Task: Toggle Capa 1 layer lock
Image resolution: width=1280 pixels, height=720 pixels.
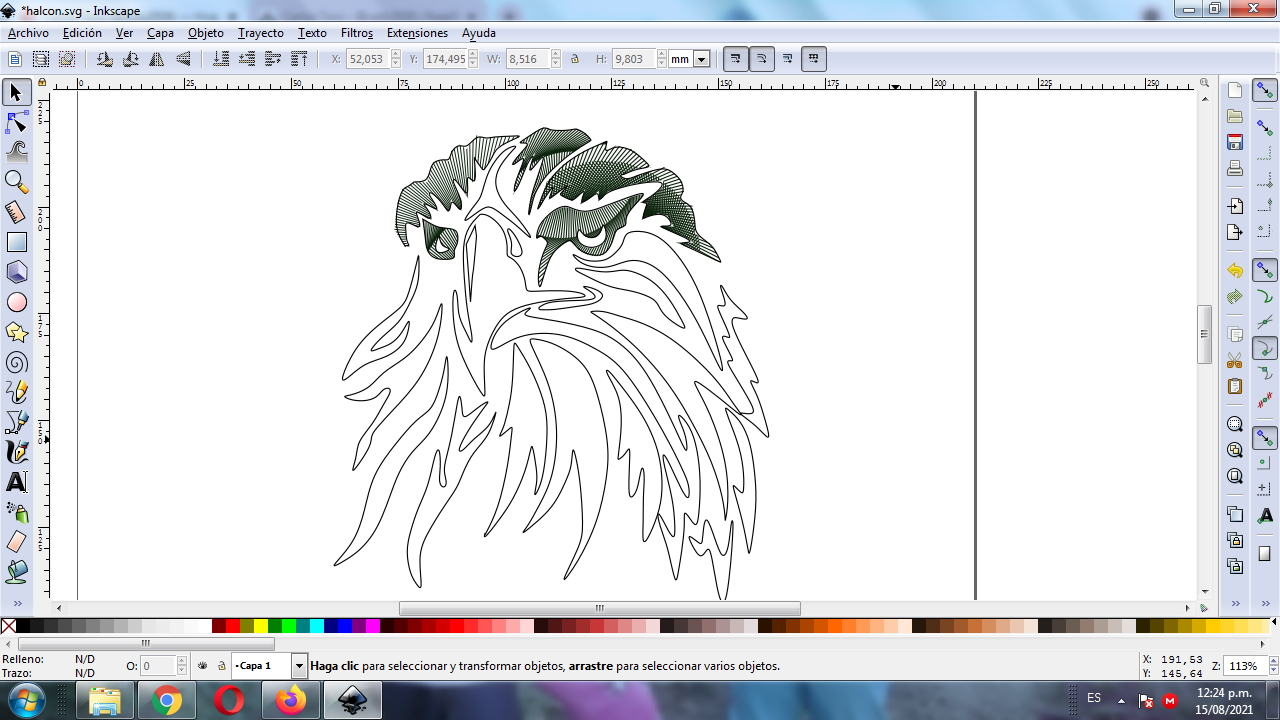Action: [x=221, y=665]
